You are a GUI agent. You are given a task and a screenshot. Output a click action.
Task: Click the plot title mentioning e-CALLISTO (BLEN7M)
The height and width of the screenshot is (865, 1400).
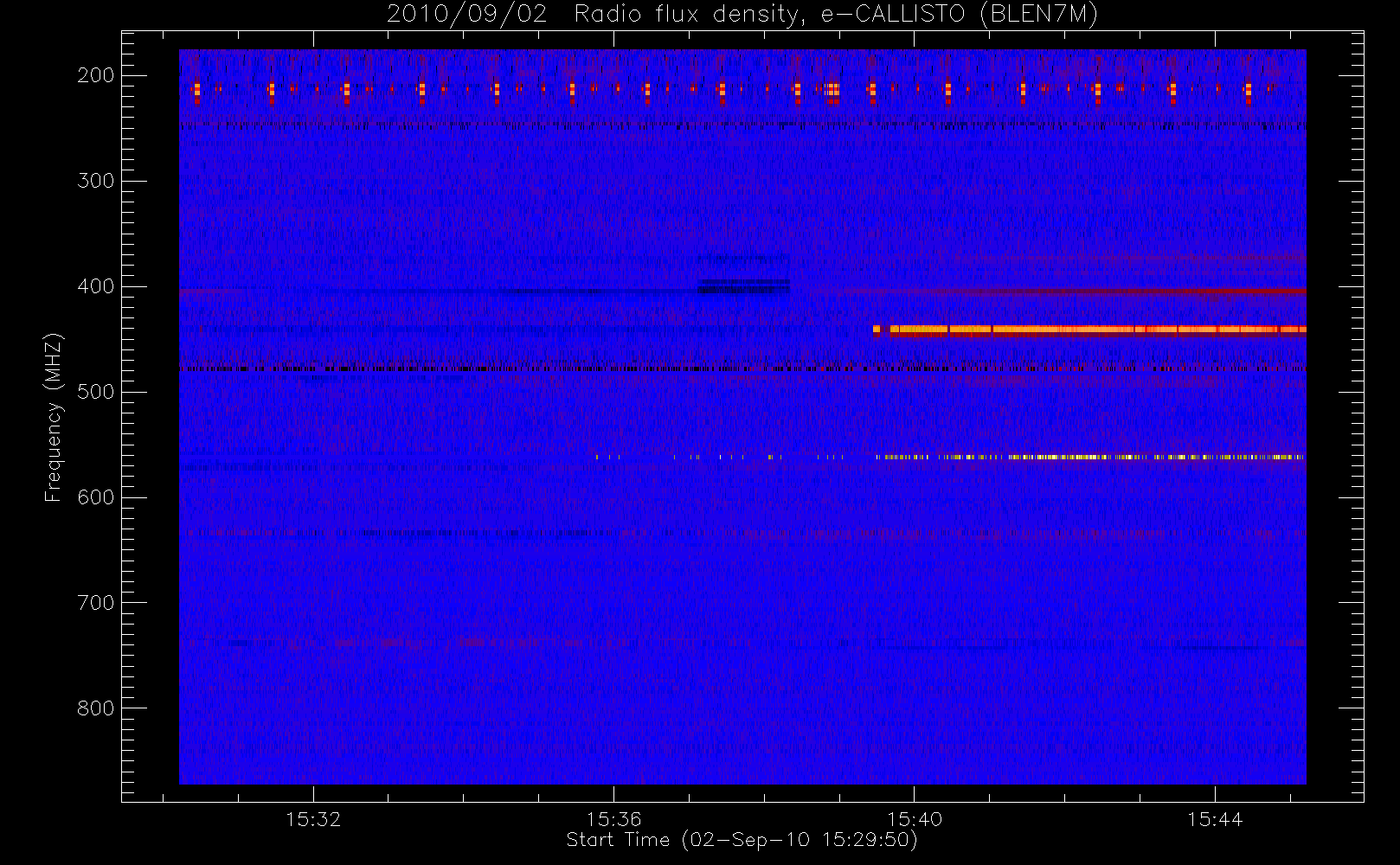[742, 14]
